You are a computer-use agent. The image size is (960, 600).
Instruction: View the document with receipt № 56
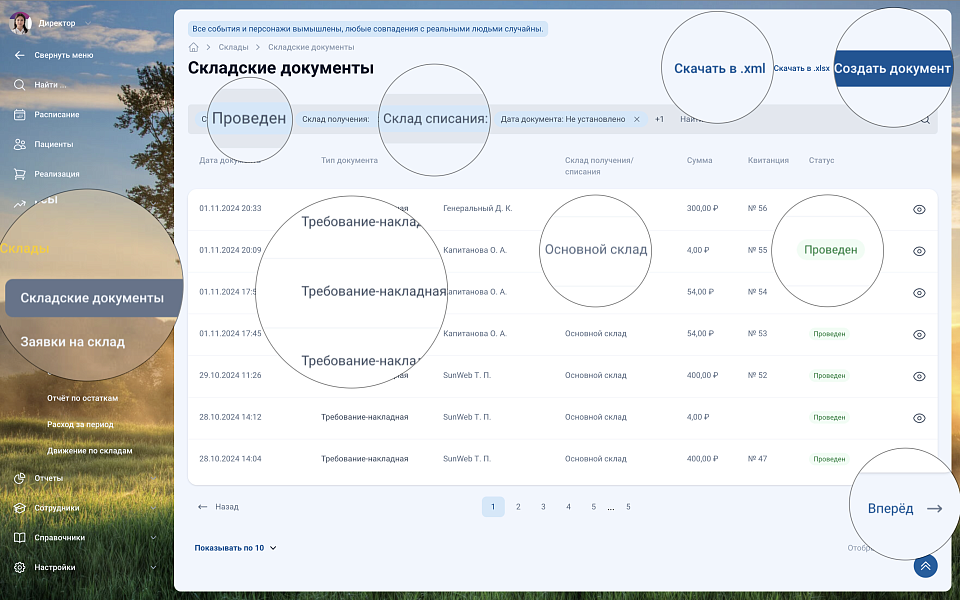(x=919, y=209)
